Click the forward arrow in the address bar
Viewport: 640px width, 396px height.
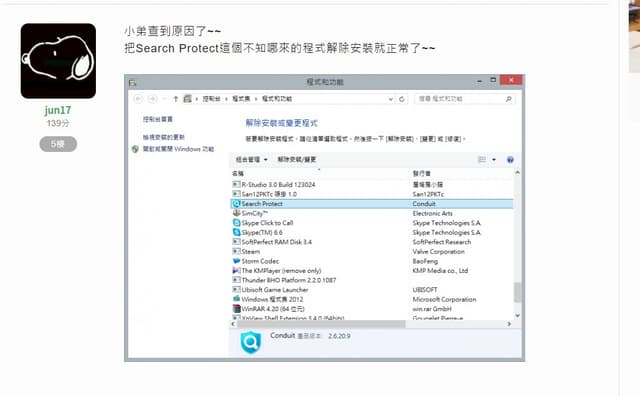click(x=153, y=99)
